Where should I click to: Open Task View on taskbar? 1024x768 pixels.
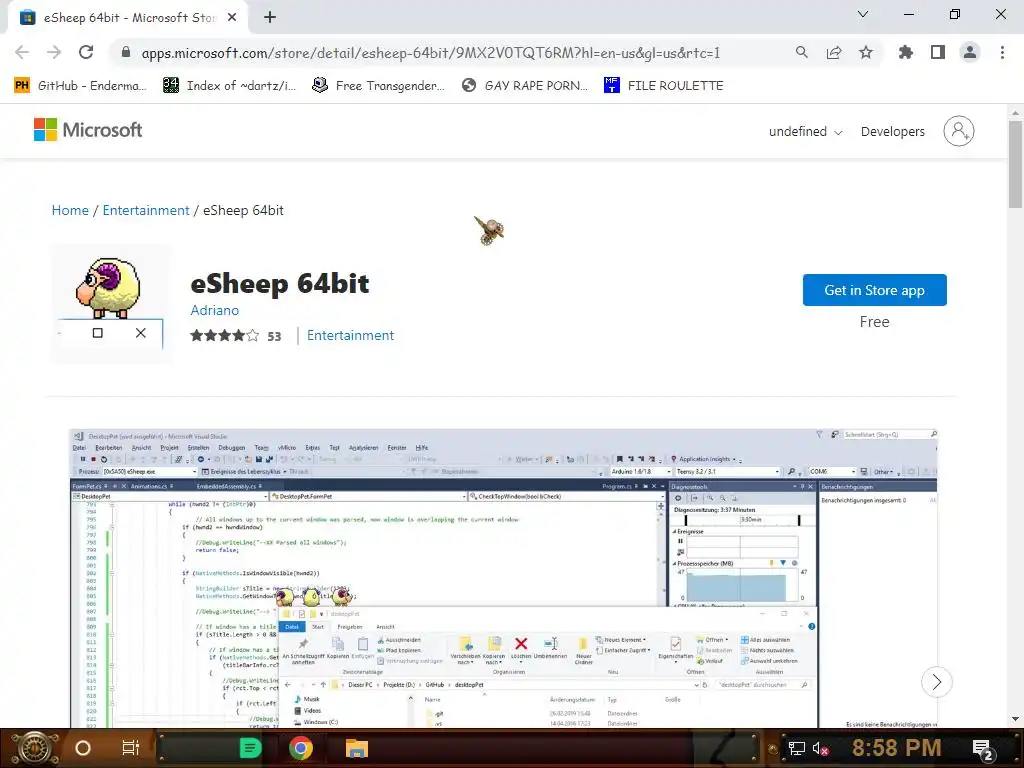point(131,748)
